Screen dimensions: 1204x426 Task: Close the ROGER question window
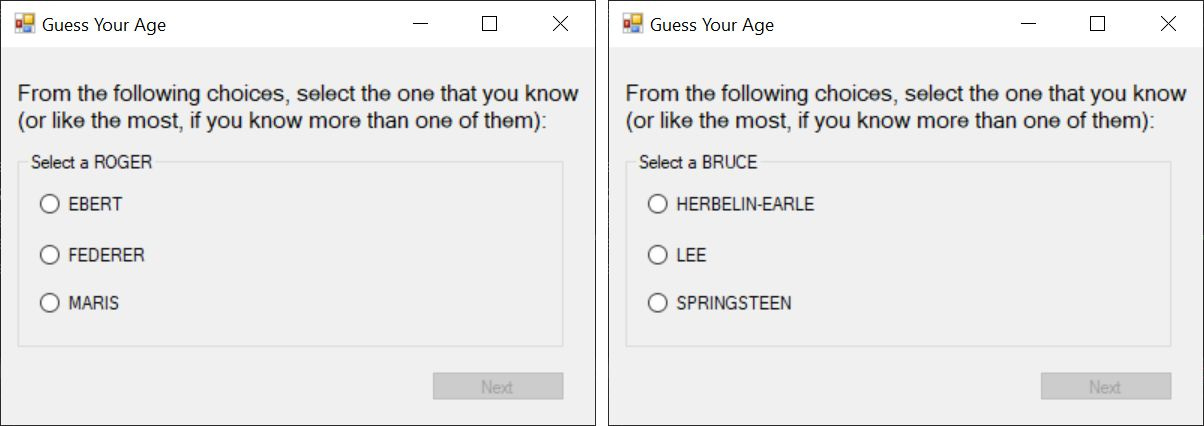[x=560, y=24]
